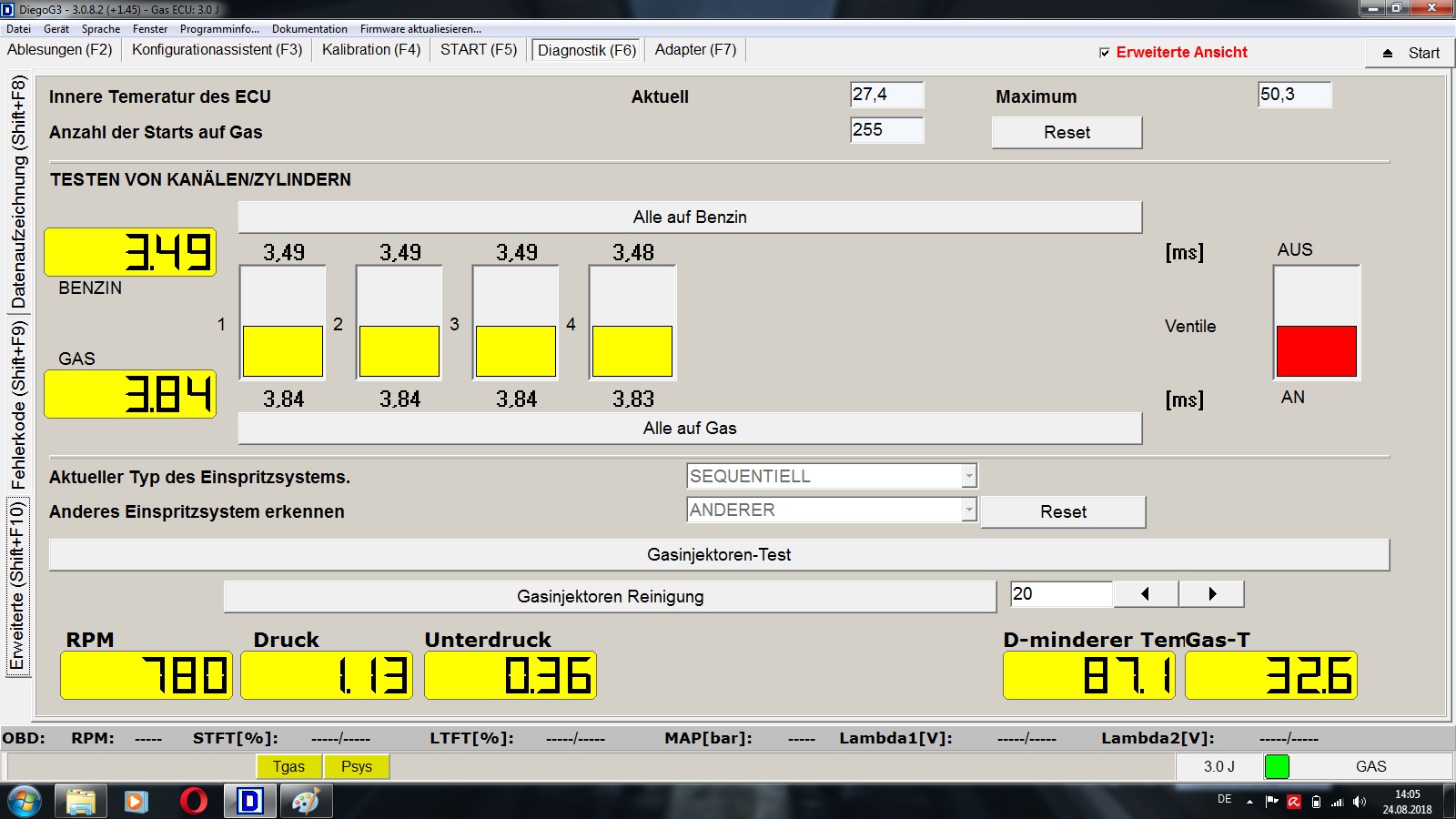Click the Tgas status indicator
1456x819 pixels.
(288, 766)
